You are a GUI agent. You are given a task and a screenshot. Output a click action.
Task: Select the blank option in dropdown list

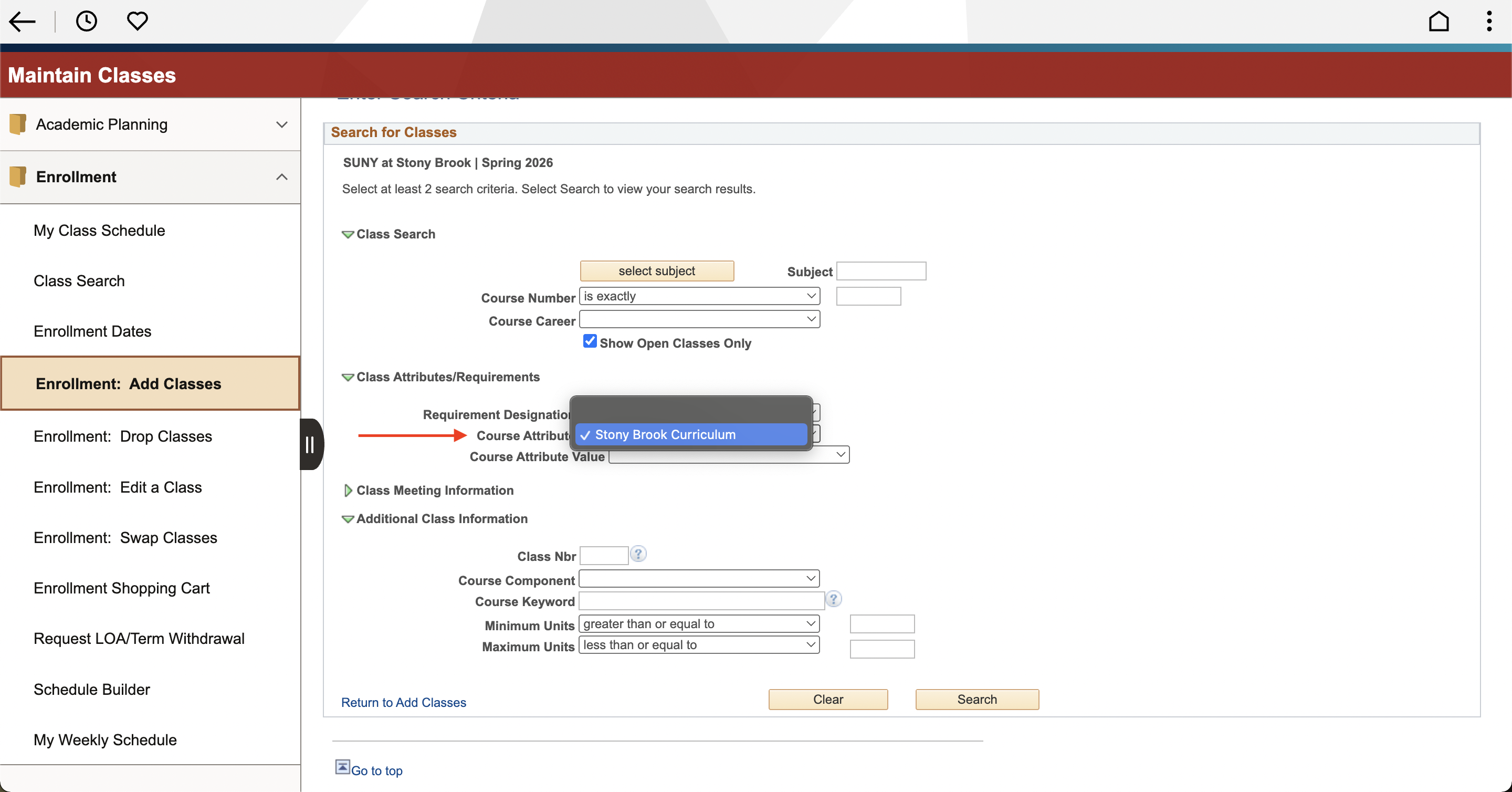point(691,412)
